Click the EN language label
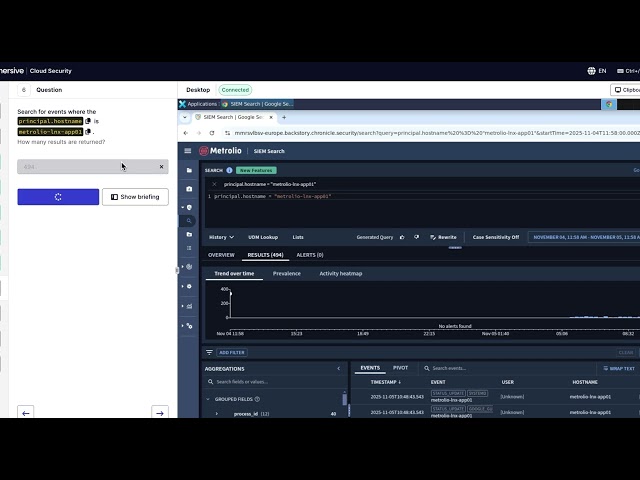640x480 pixels. [x=602, y=71]
